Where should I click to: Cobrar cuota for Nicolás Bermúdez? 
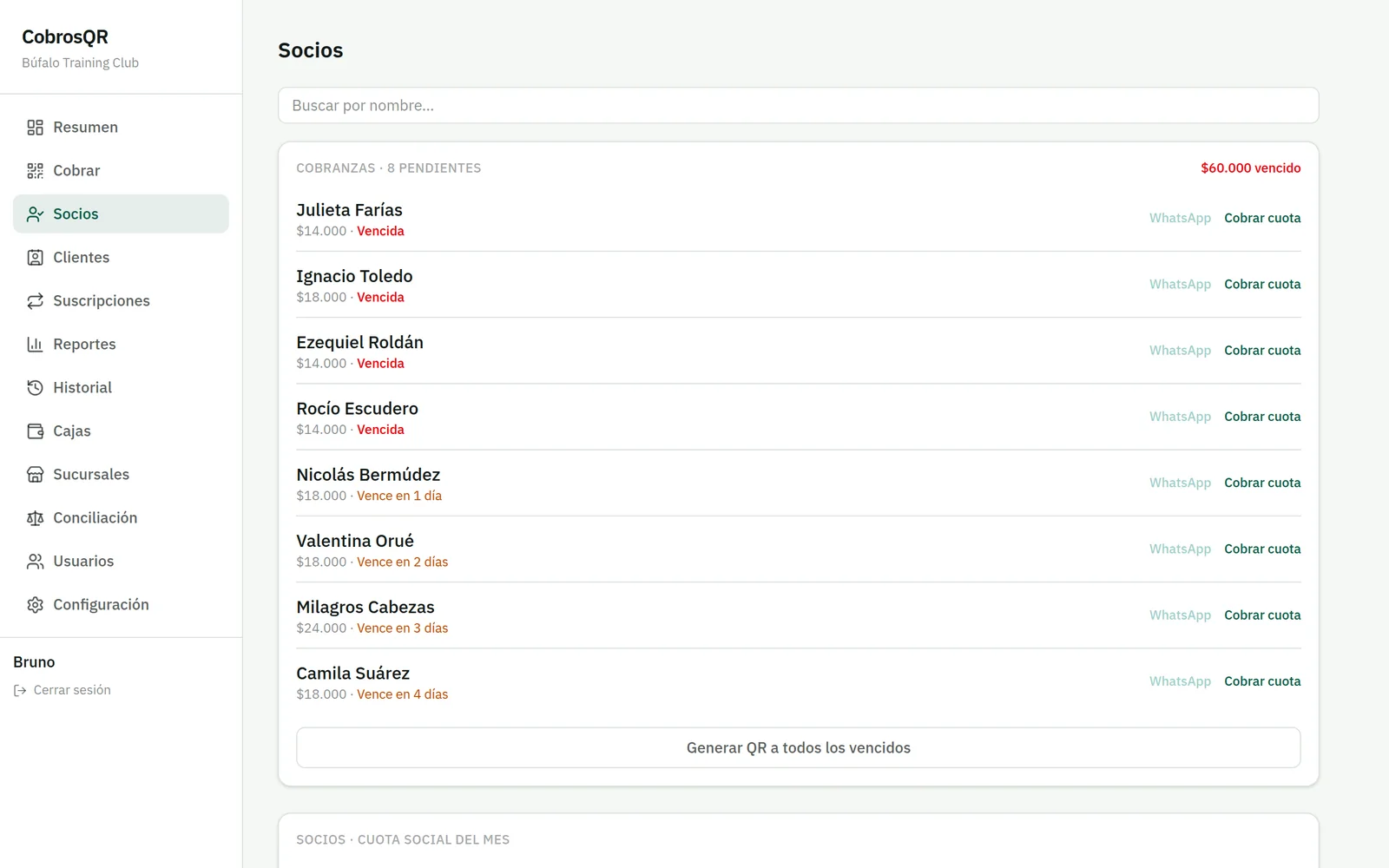pos(1262,483)
